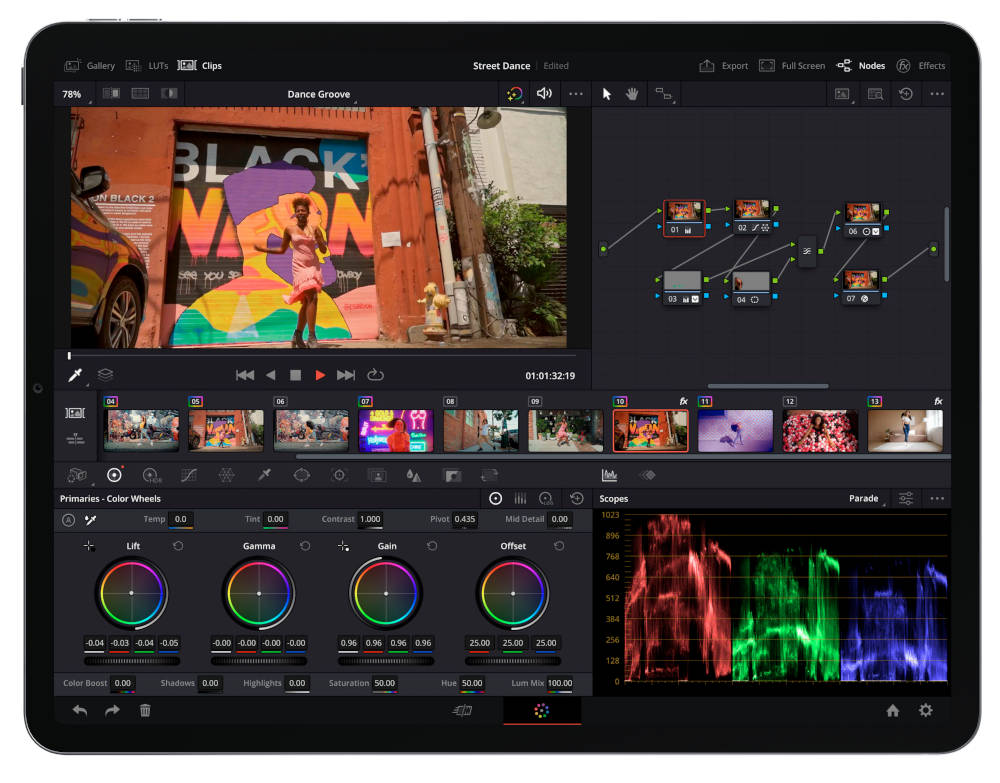Open the Tracker palette

340,475
